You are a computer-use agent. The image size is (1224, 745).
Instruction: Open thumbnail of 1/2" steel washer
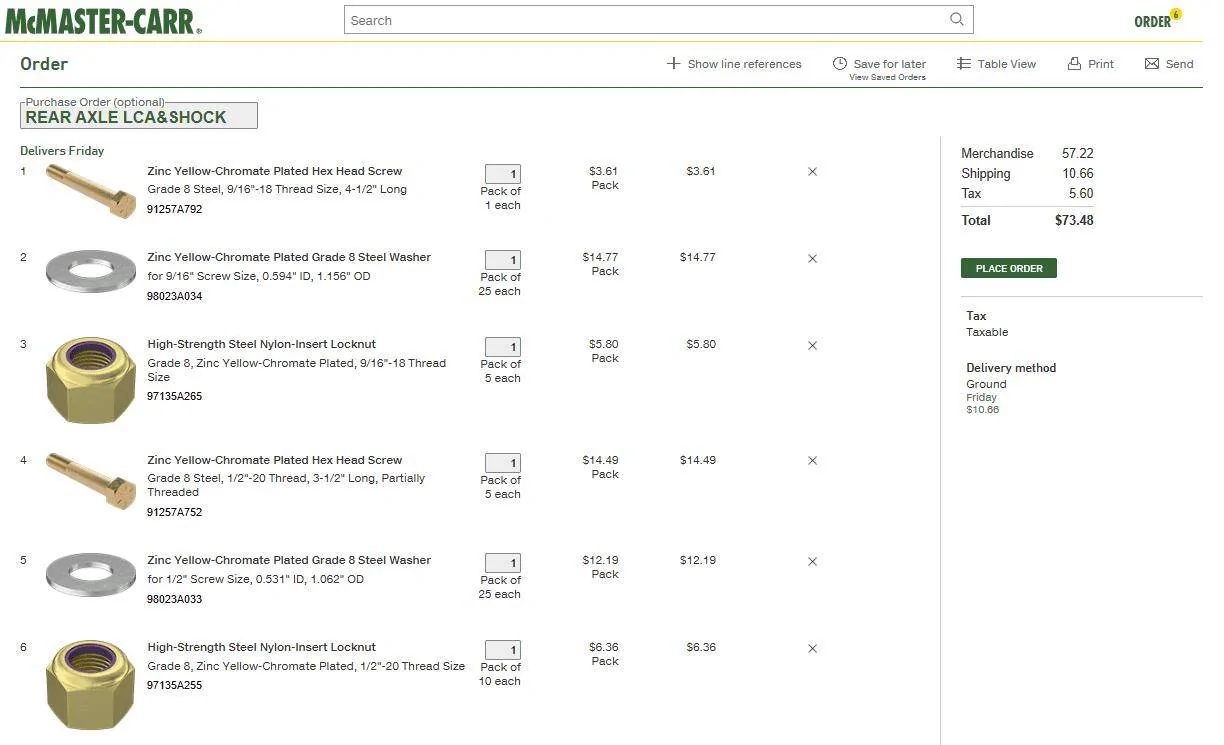coord(91,574)
